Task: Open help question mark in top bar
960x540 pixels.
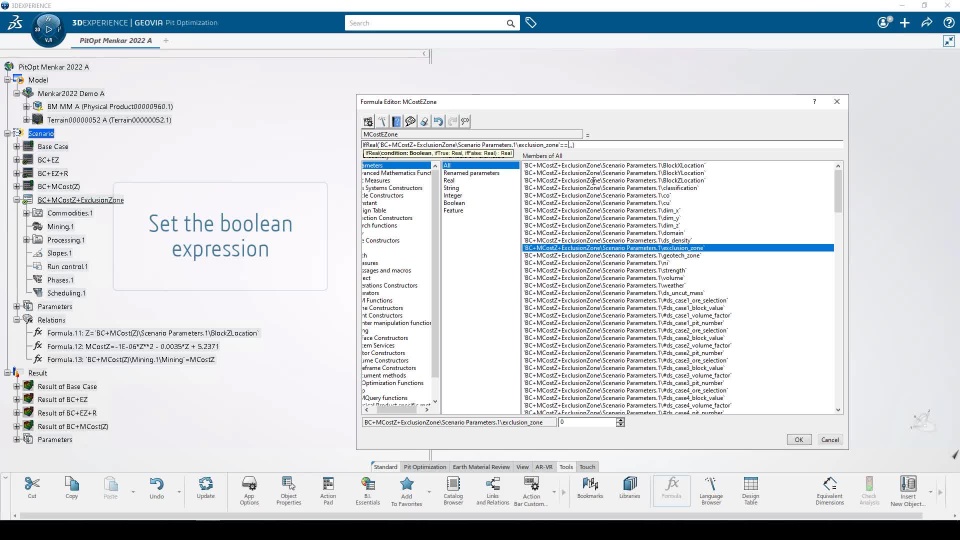Action: (949, 23)
